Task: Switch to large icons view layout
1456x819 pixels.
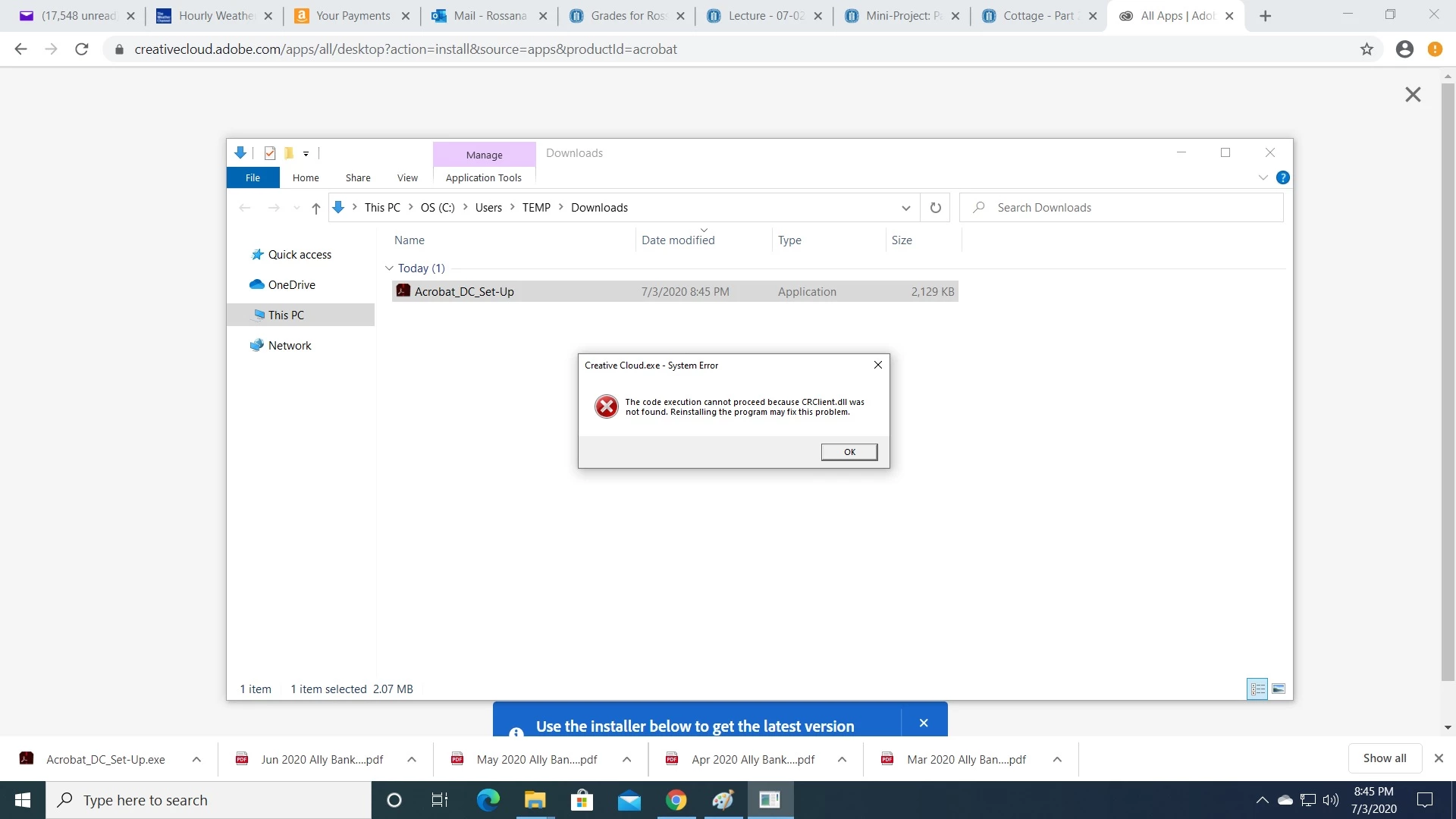Action: tap(1278, 689)
